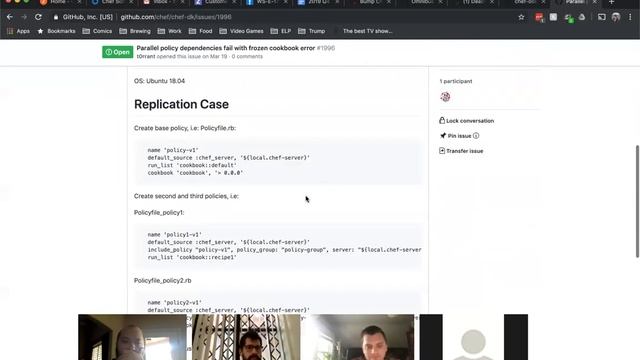640x360 pixels.
Task: Bookmark this page with the star icon
Action: [521, 17]
